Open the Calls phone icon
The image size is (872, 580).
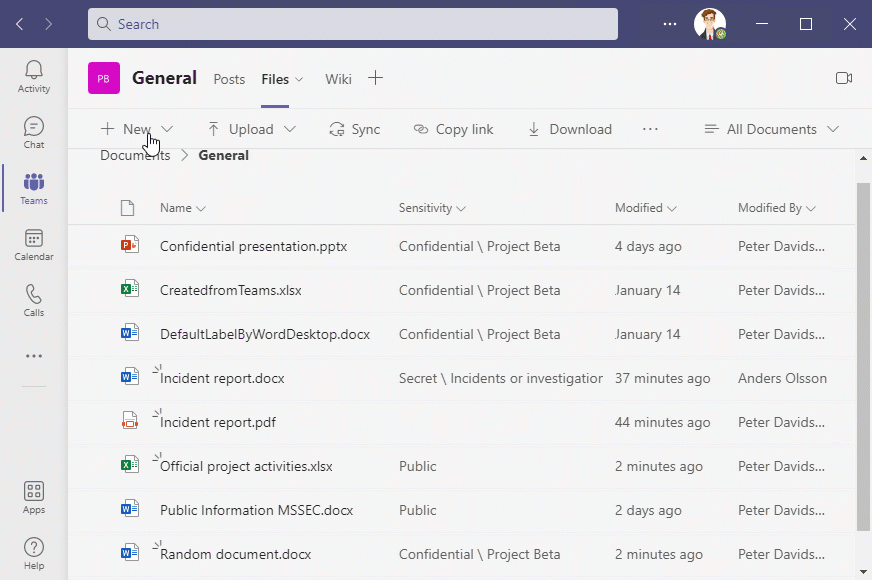click(34, 300)
